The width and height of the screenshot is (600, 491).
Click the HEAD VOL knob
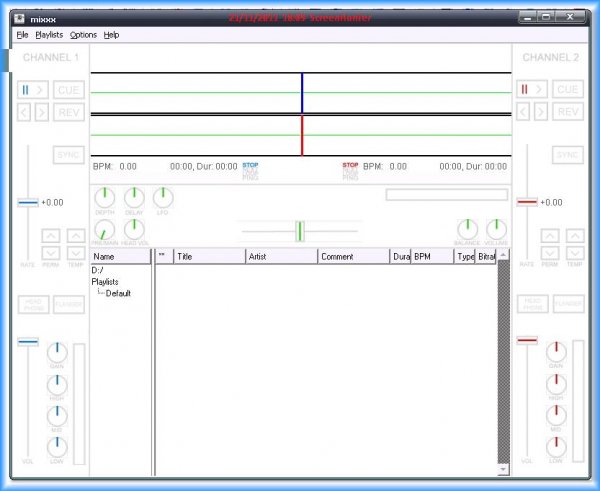[134, 230]
